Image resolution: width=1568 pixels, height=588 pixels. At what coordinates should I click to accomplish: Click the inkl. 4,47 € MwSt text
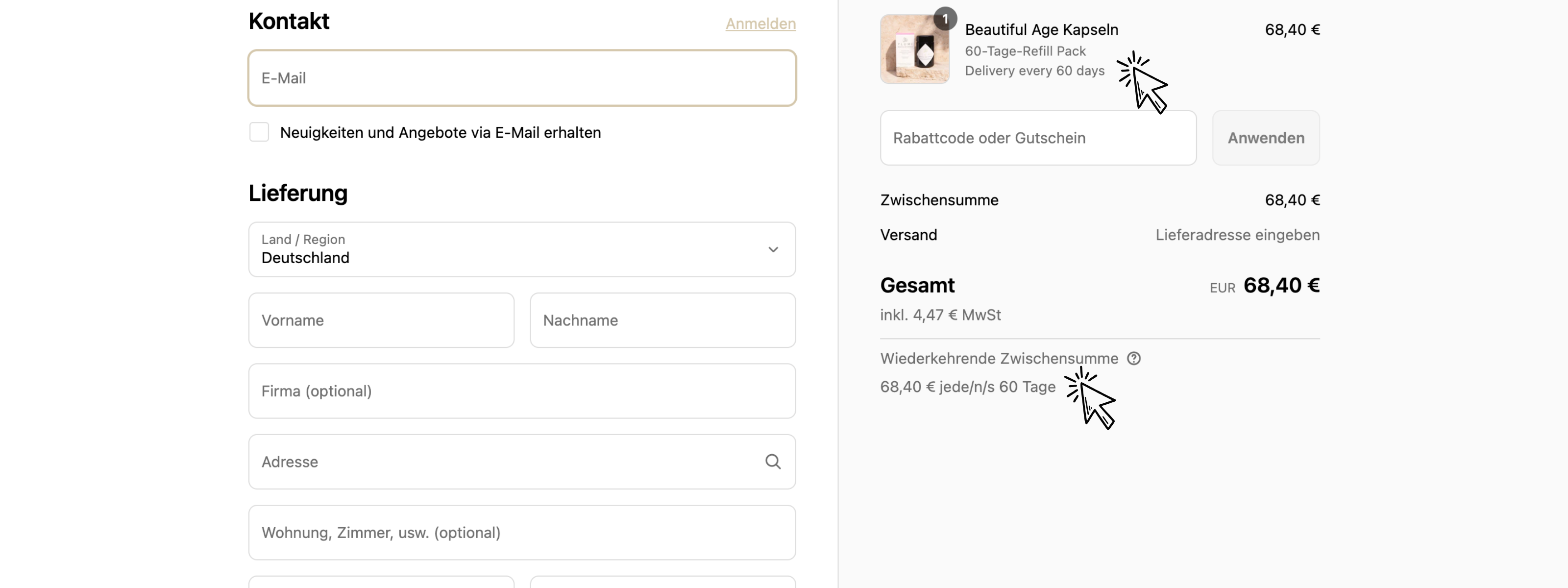coord(940,315)
